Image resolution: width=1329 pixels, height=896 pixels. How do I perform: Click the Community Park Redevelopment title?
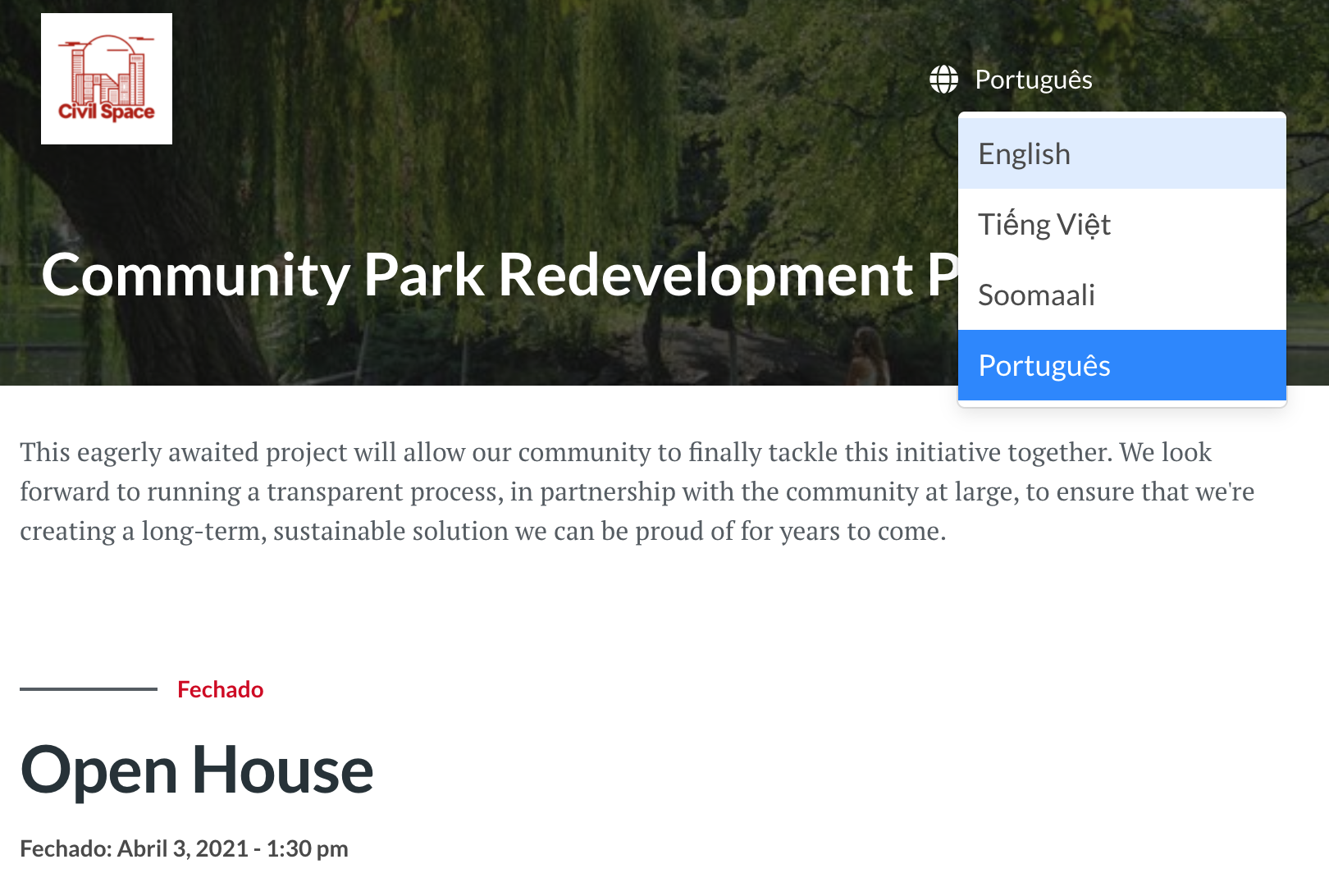point(500,275)
